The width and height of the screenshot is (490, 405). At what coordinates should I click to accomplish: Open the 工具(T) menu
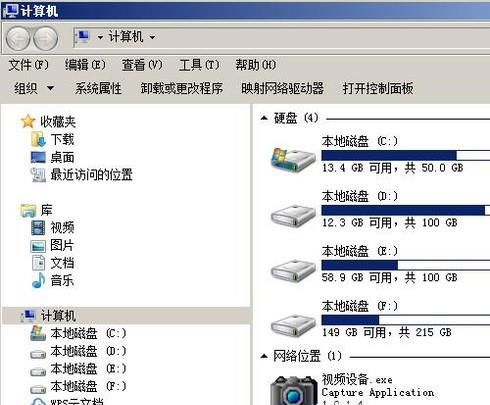click(199, 65)
